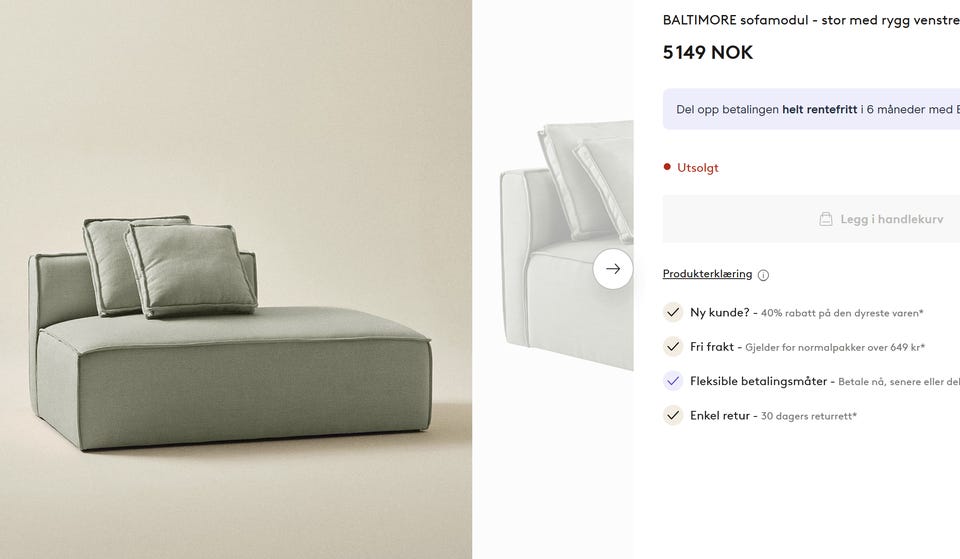Click the info icon beside Produkterklæring
The width and height of the screenshot is (960, 559).
click(763, 276)
